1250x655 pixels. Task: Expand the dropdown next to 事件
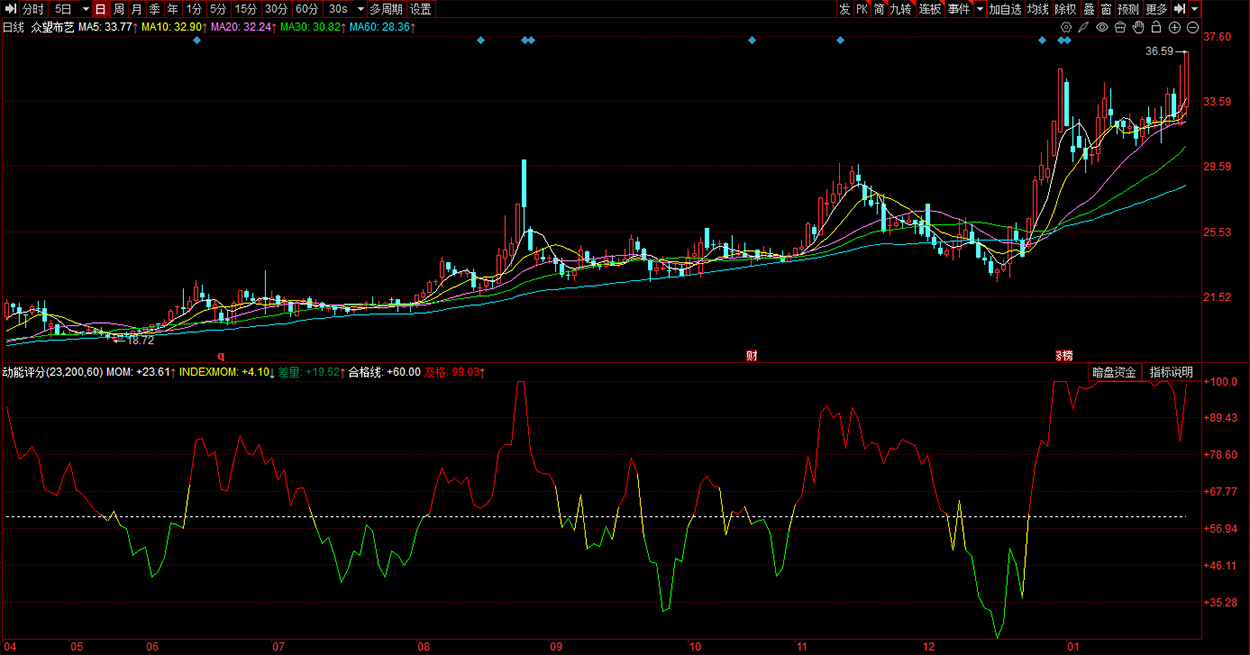pyautogui.click(x=980, y=9)
